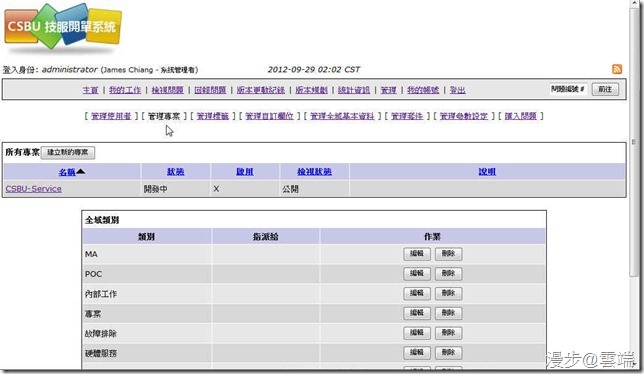
Task: Open the 匯入問題 submenu link
Action: pos(521,116)
